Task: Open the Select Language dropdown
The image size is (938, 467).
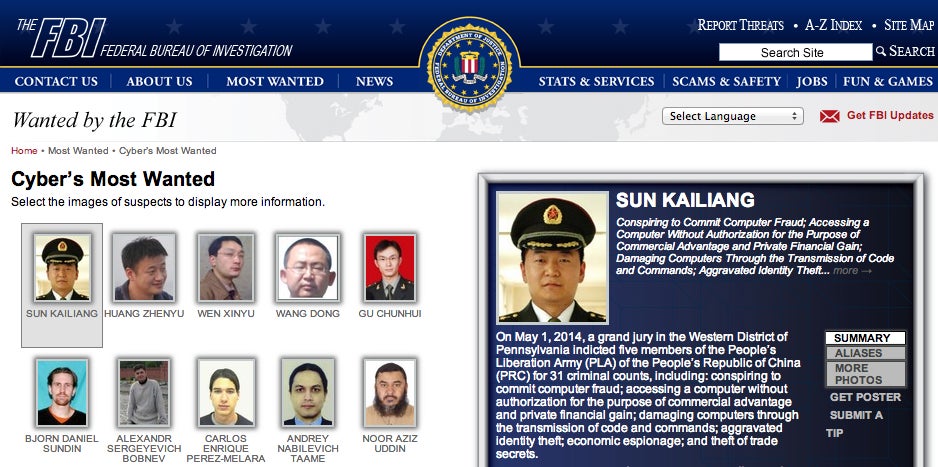Action: coord(732,116)
